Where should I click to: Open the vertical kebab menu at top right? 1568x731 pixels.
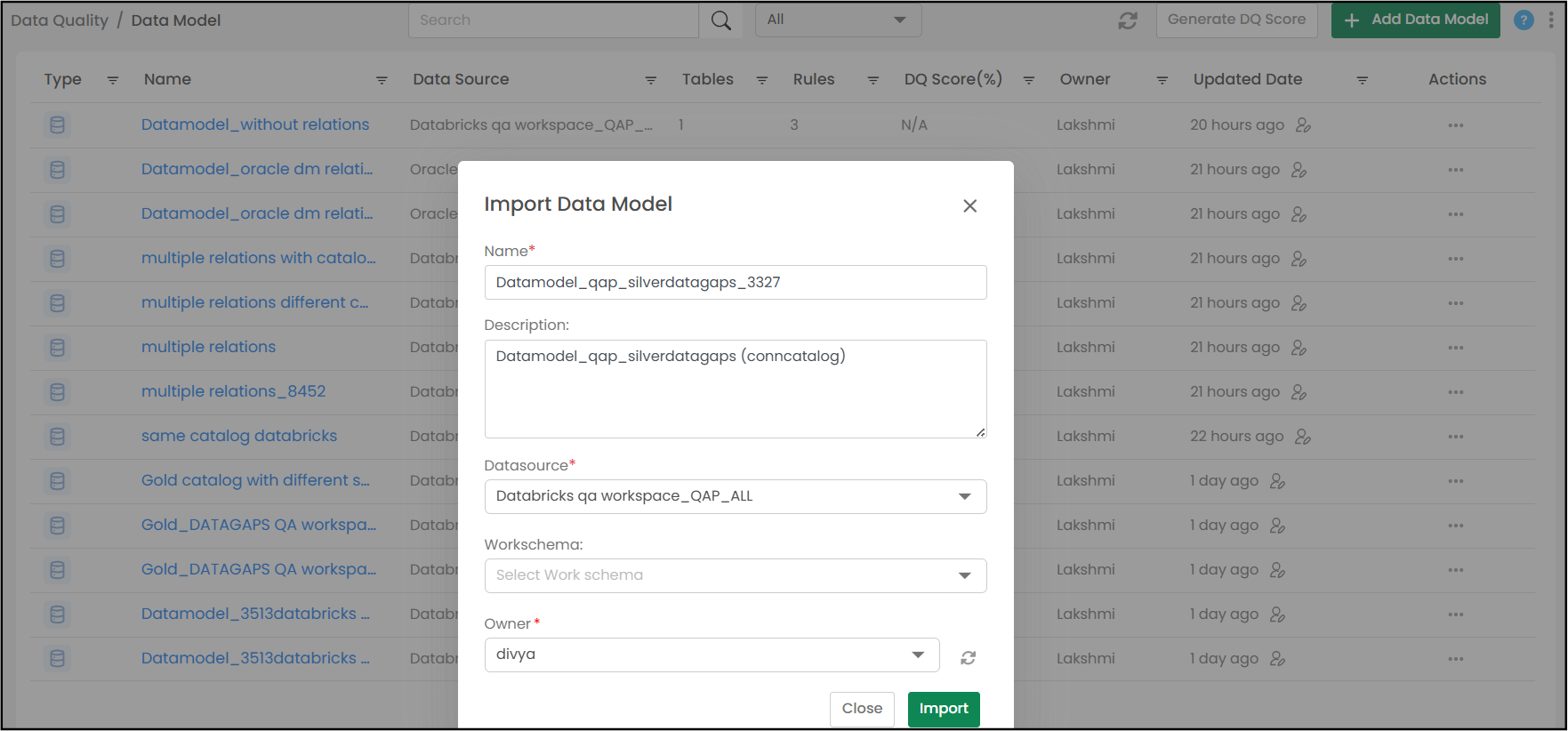[x=1551, y=20]
